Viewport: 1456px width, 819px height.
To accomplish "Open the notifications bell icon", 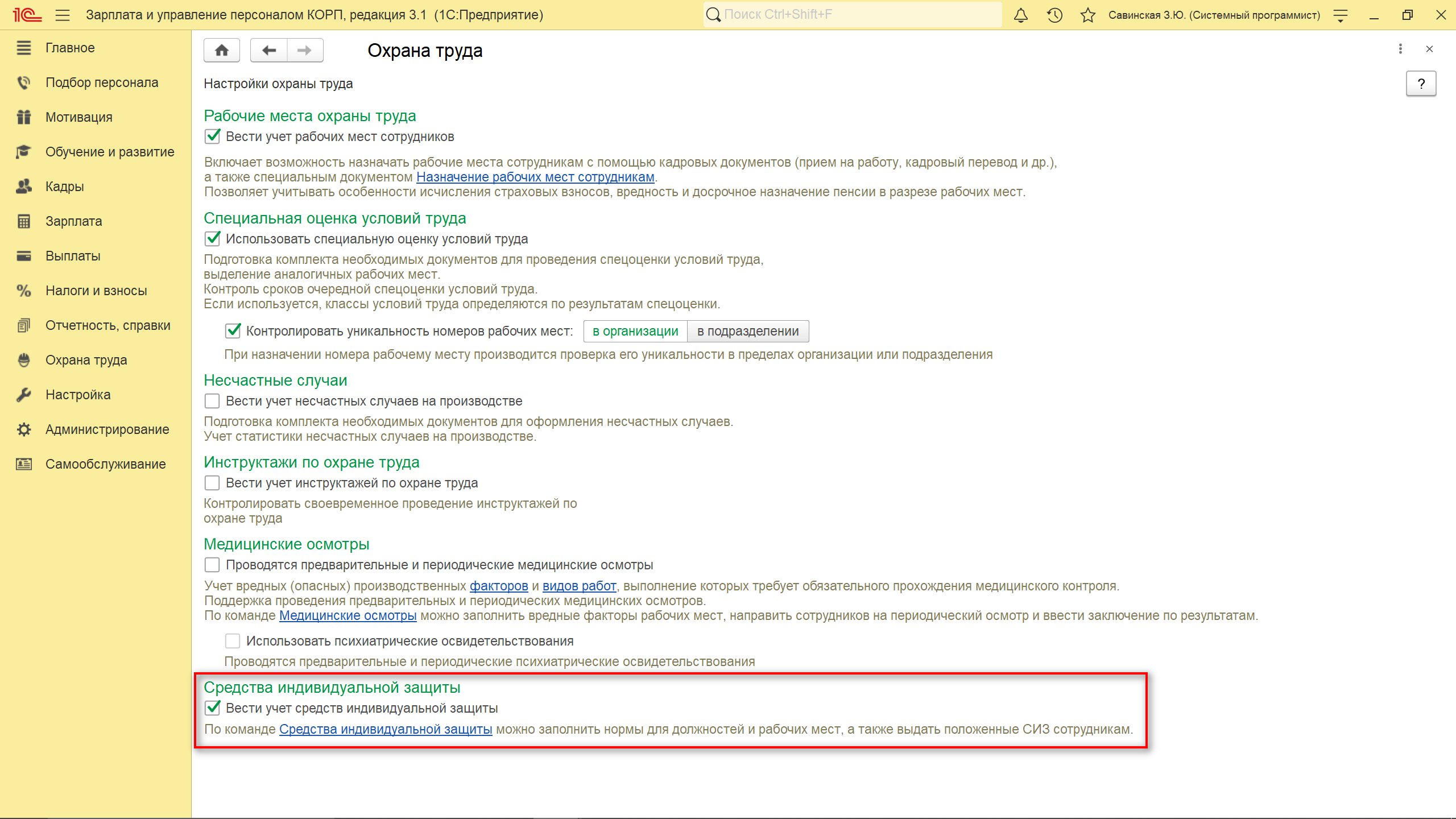I will click(1021, 15).
